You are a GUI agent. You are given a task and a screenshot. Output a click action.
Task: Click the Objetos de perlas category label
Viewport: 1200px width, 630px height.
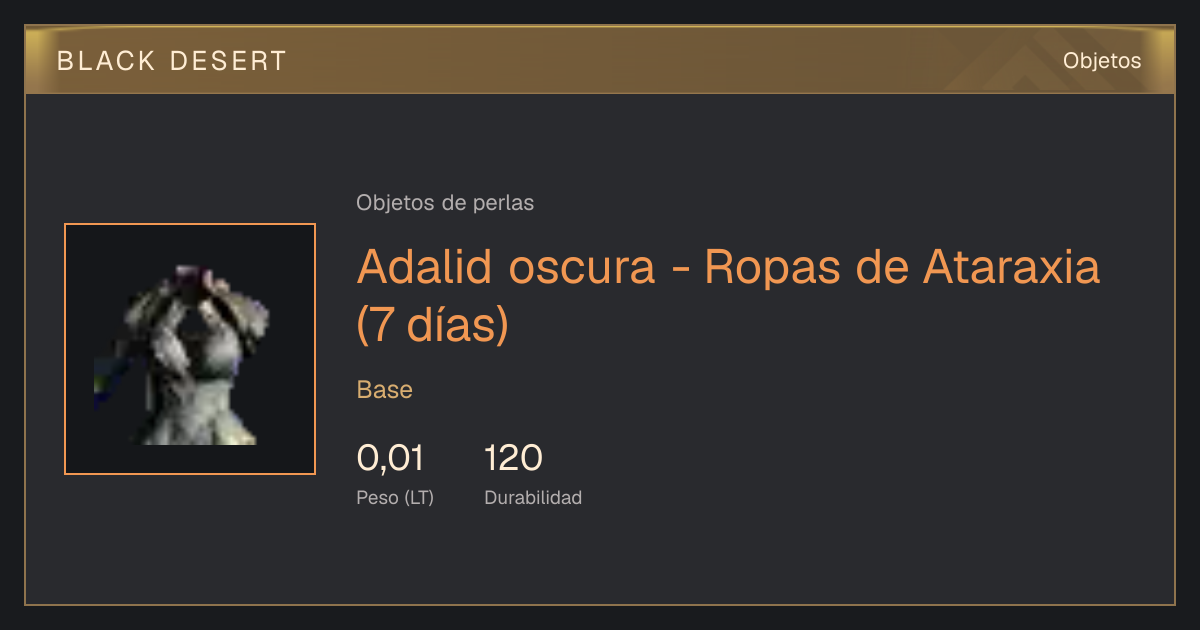(445, 203)
